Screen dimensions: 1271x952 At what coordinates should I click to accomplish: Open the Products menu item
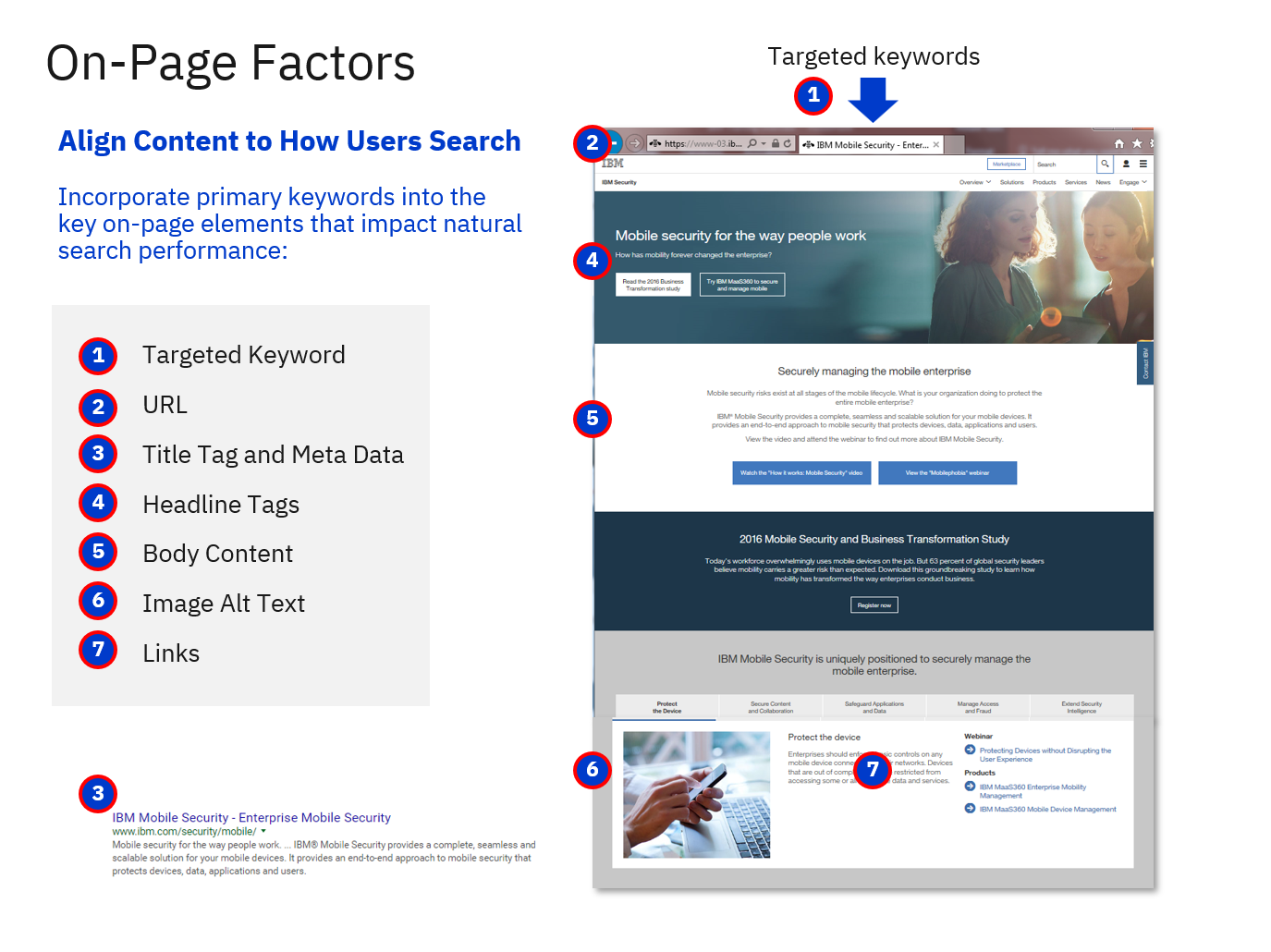(x=1045, y=182)
